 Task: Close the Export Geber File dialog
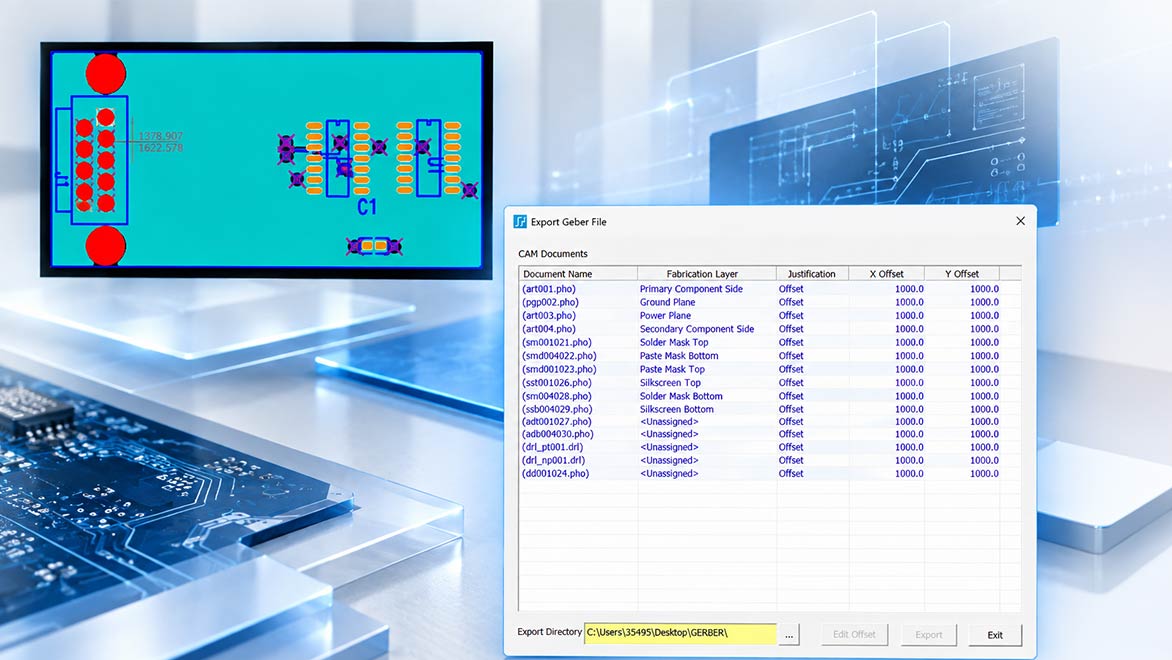click(x=1020, y=221)
